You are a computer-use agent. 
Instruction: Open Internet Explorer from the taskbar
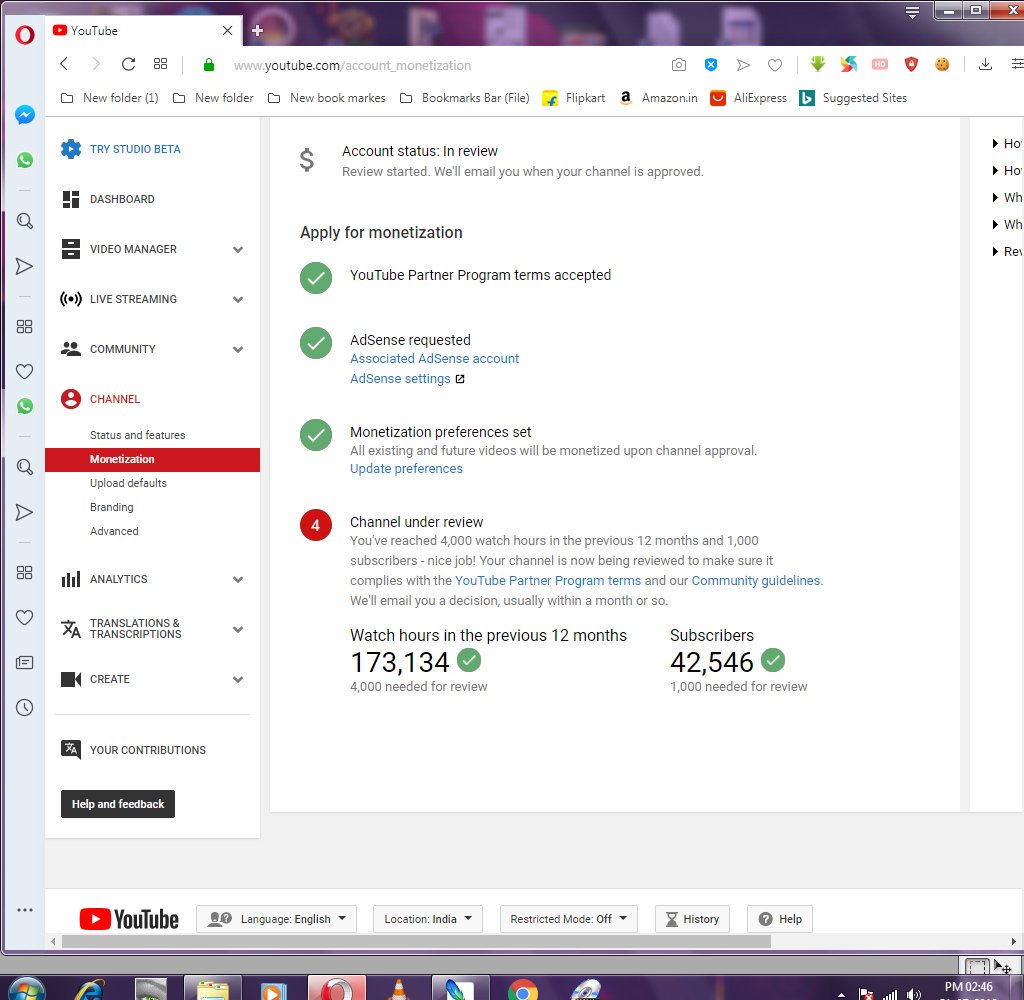90,990
